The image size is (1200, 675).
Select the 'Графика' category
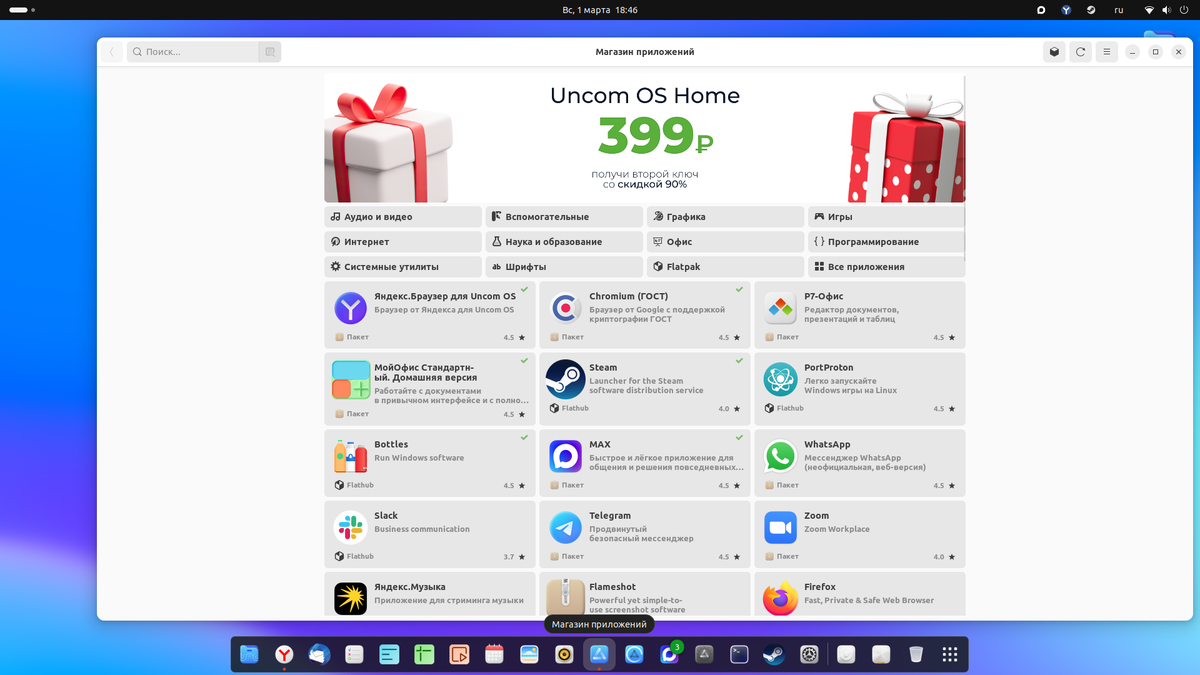(725, 217)
